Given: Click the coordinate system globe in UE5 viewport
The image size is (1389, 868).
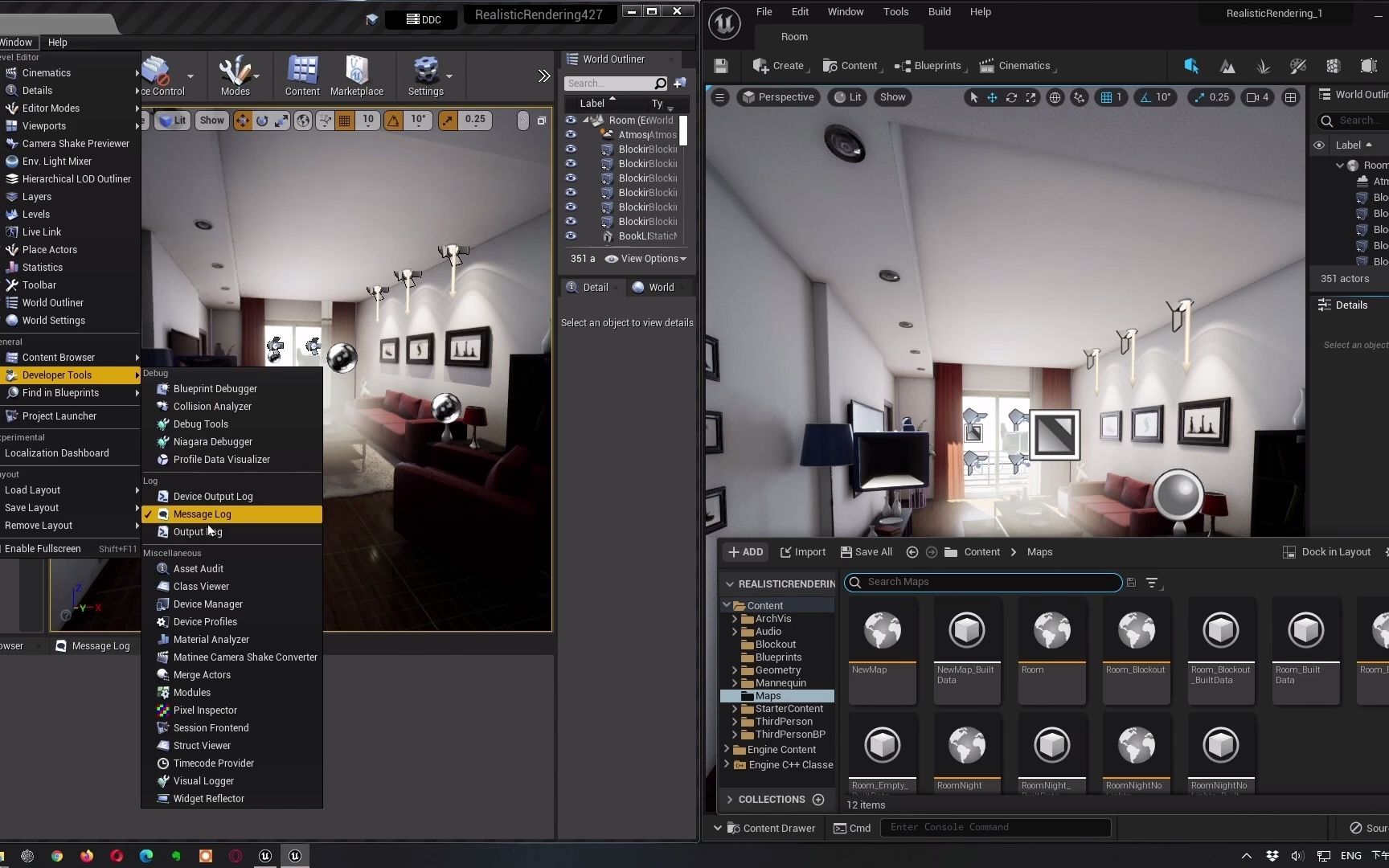Looking at the screenshot, I should pos(1055,97).
